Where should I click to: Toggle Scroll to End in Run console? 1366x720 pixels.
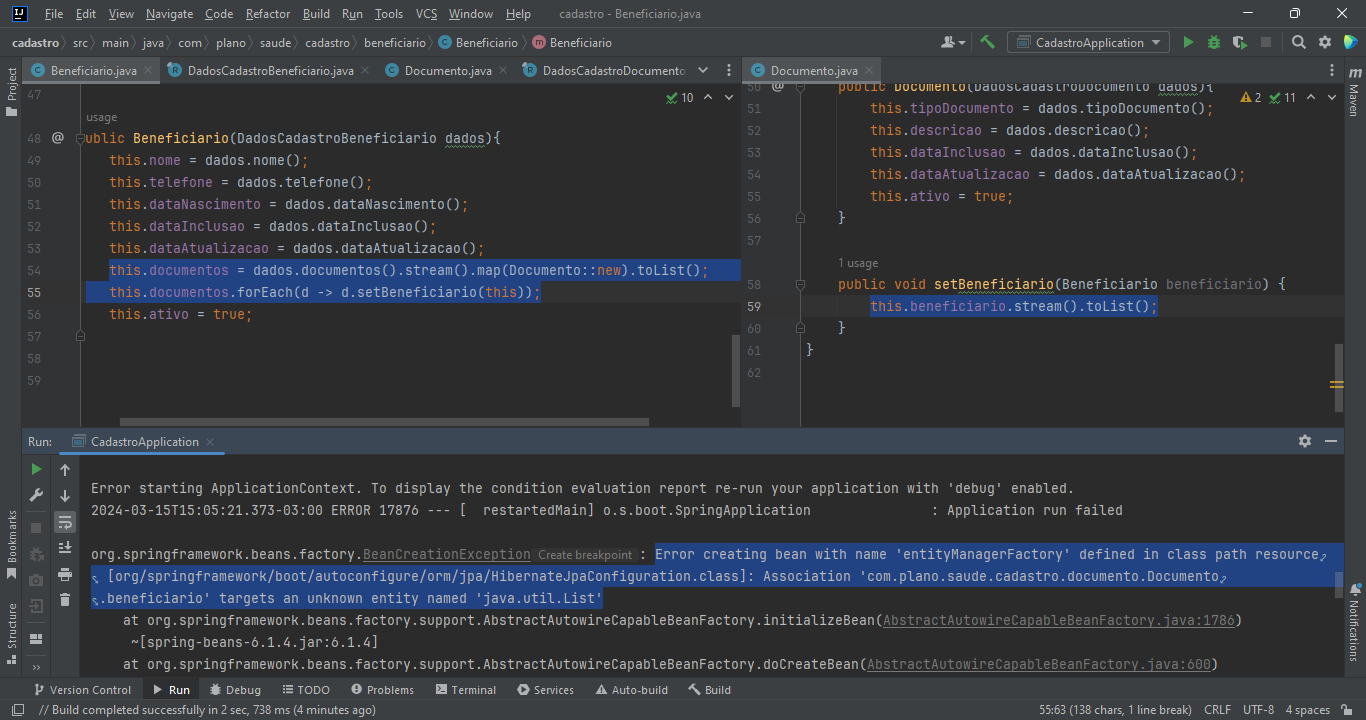(x=65, y=547)
